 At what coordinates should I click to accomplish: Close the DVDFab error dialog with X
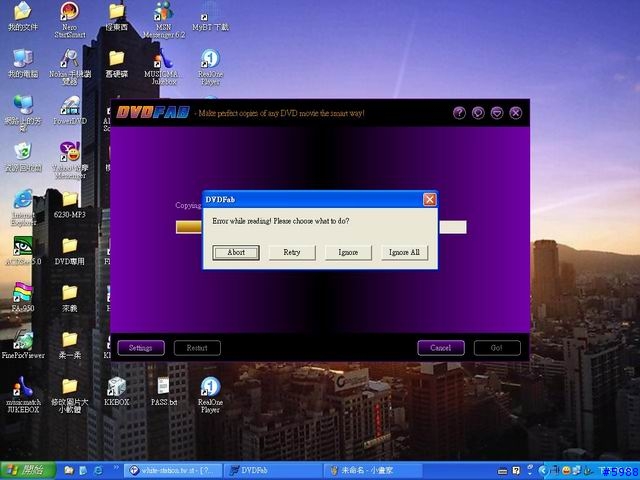point(429,200)
